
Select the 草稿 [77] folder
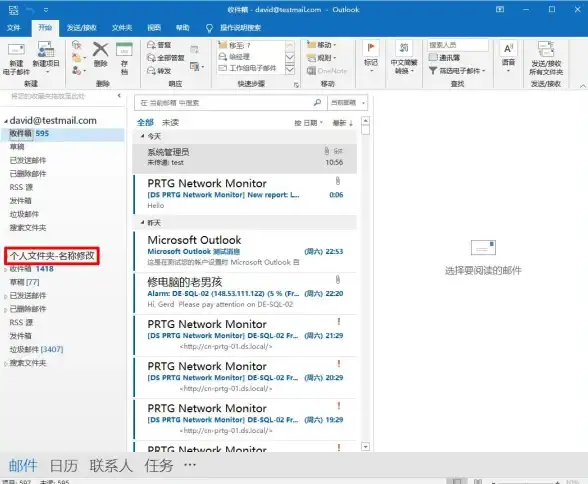(24, 282)
